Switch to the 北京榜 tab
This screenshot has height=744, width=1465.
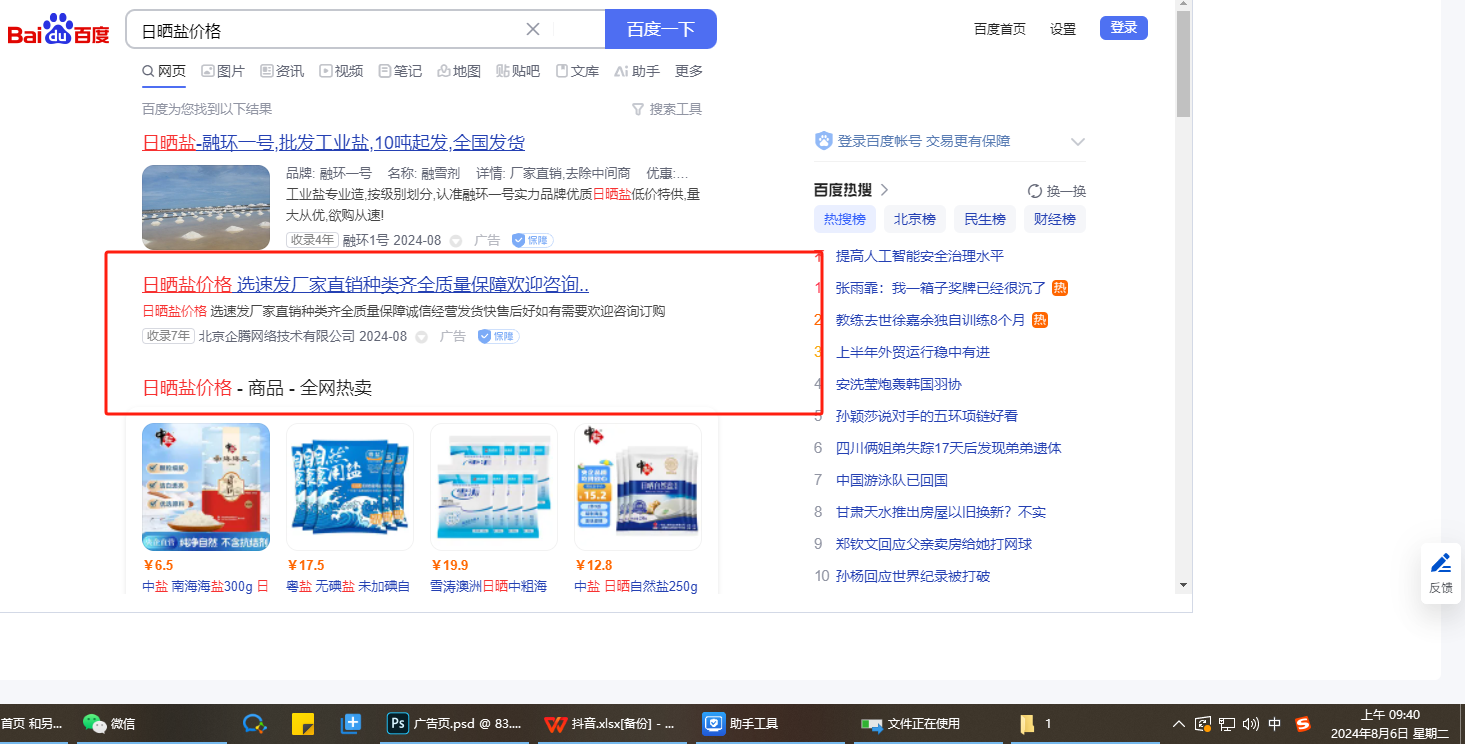point(915,220)
